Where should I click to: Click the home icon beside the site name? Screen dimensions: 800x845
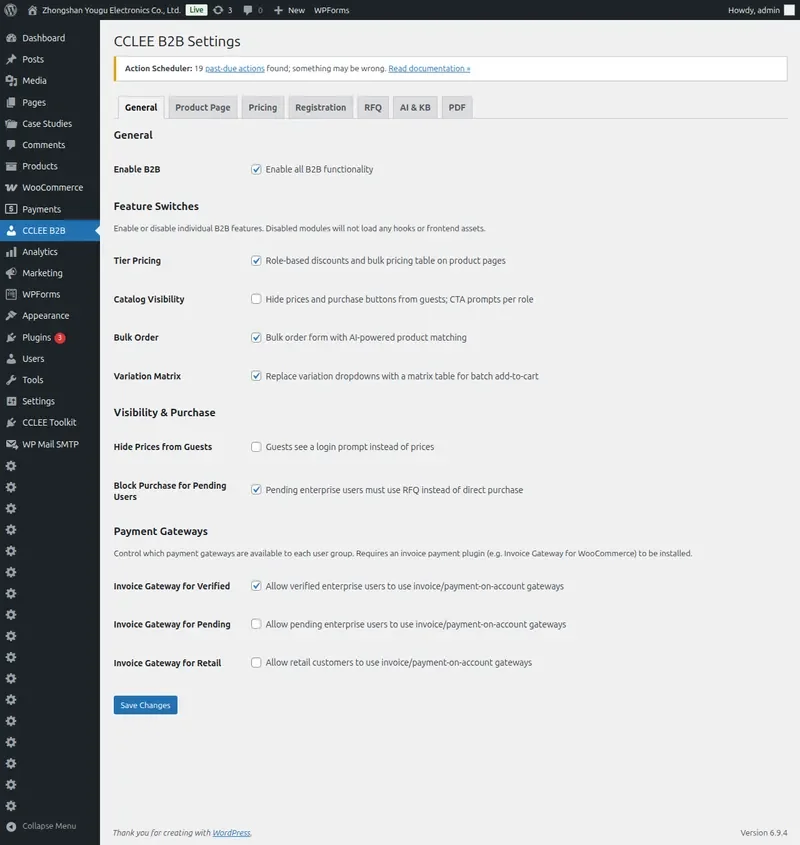coord(32,10)
